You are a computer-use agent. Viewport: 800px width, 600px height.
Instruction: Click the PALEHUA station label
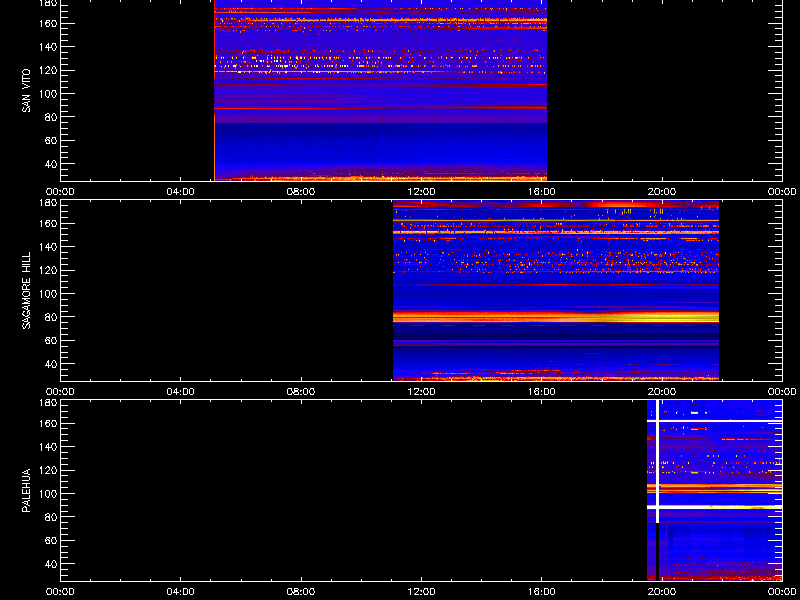tap(26, 490)
